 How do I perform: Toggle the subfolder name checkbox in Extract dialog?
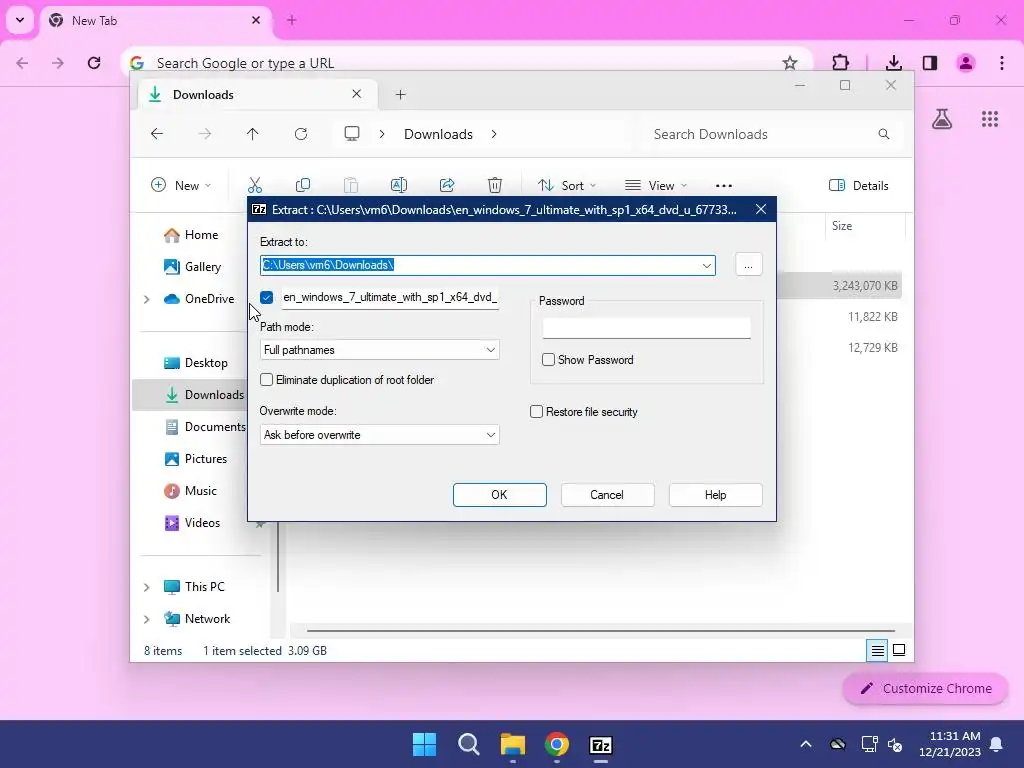click(266, 297)
